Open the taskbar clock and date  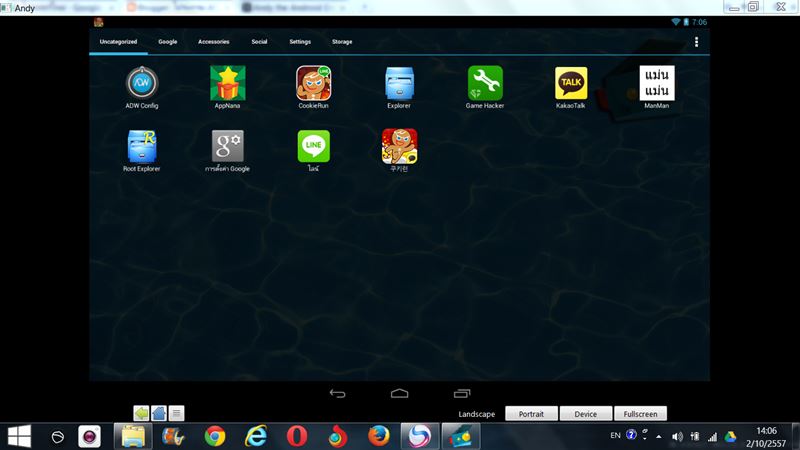pos(766,437)
